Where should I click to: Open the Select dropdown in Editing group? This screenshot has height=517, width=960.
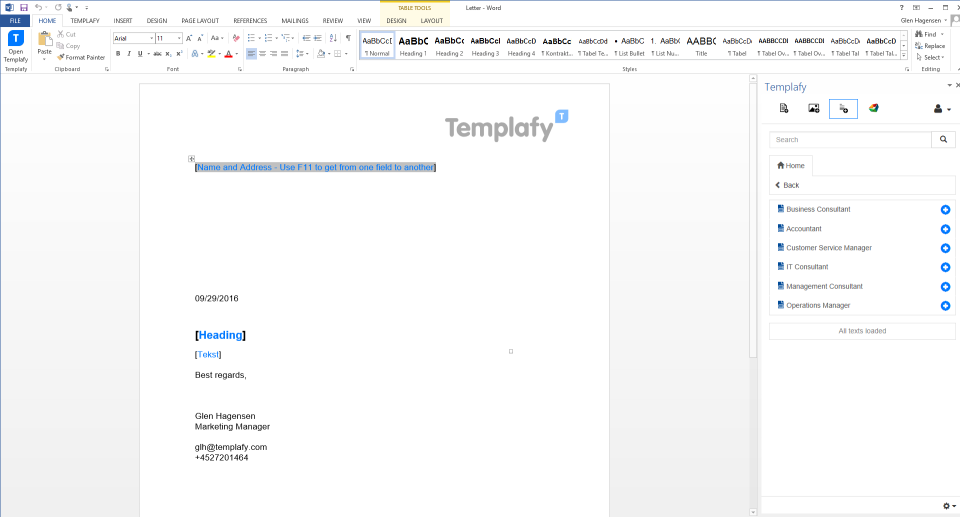[x=931, y=57]
